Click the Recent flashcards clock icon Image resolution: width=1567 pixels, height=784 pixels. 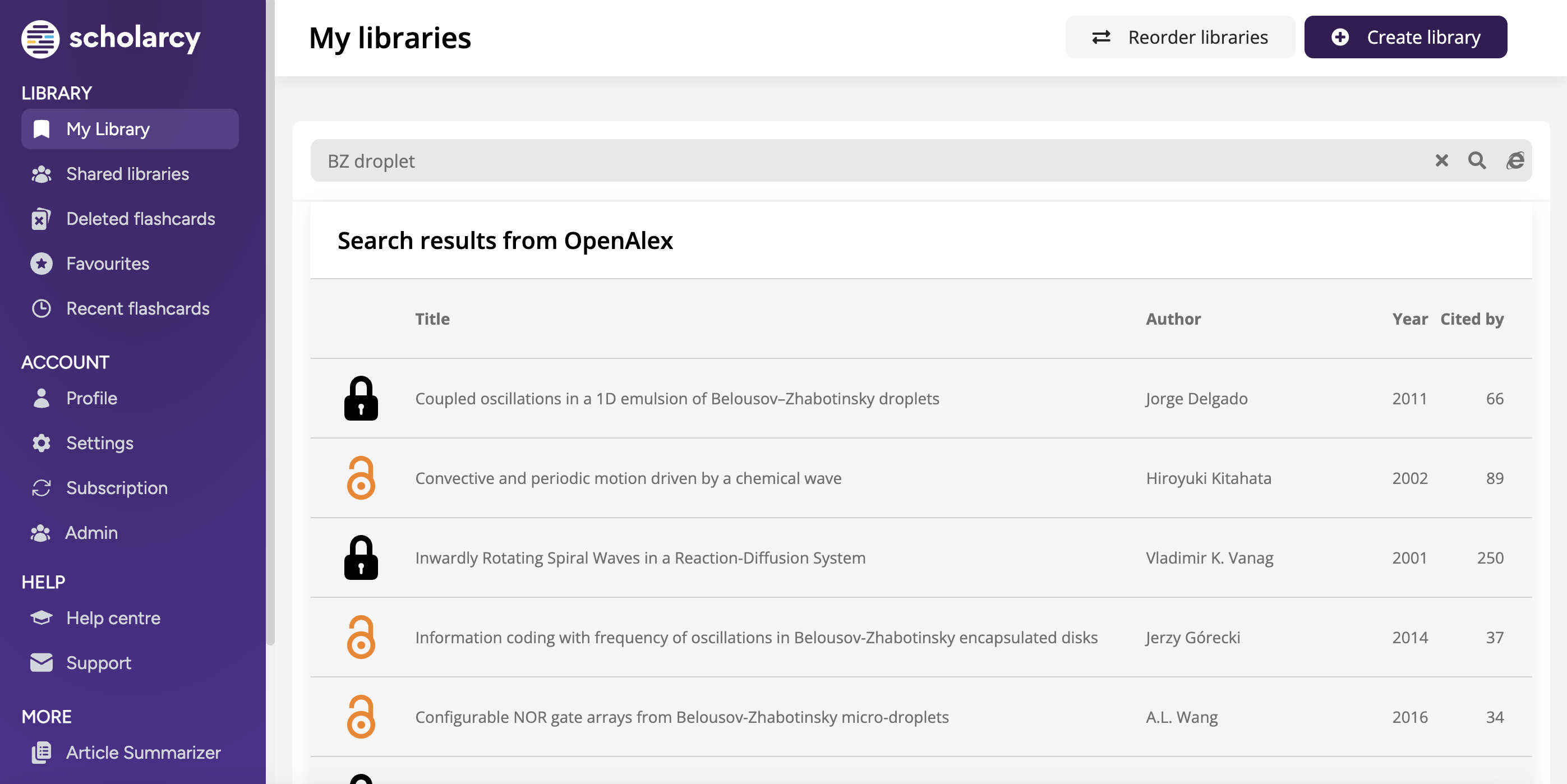coord(41,308)
